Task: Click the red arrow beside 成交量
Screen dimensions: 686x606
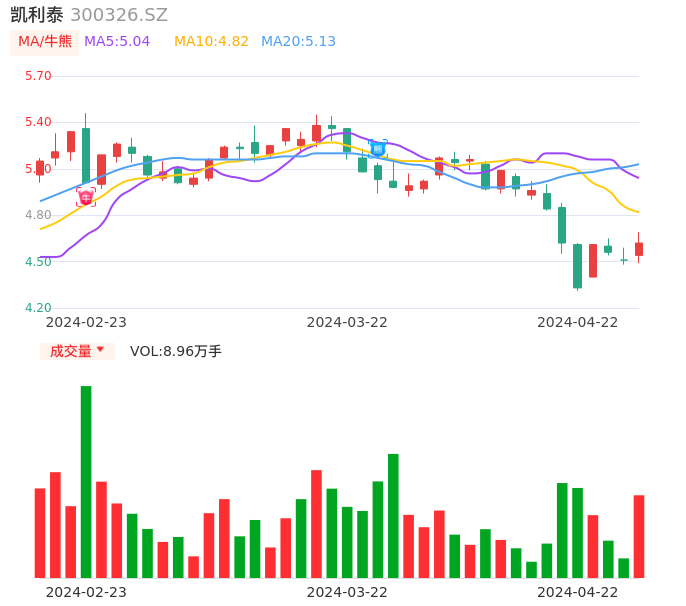Action: [x=101, y=351]
